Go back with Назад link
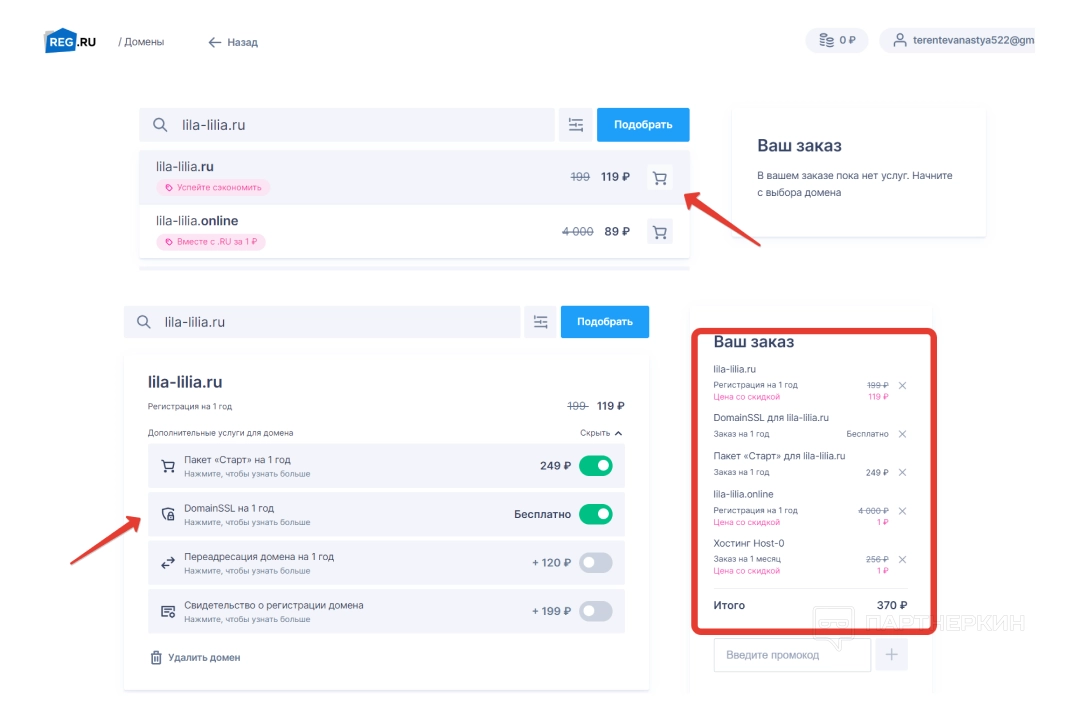The image size is (1076, 703). (233, 42)
